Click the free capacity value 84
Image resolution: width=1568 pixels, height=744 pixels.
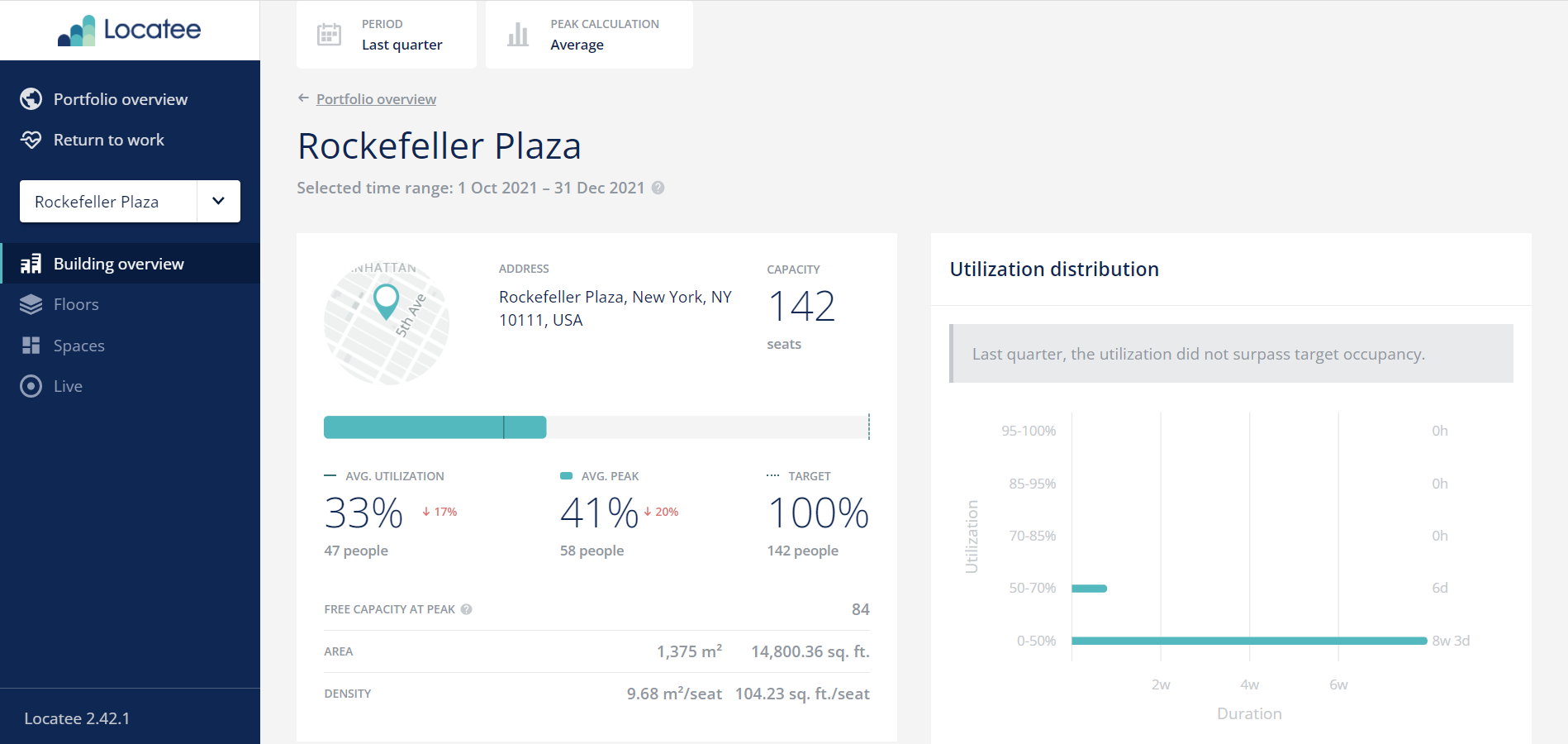pyautogui.click(x=861, y=609)
